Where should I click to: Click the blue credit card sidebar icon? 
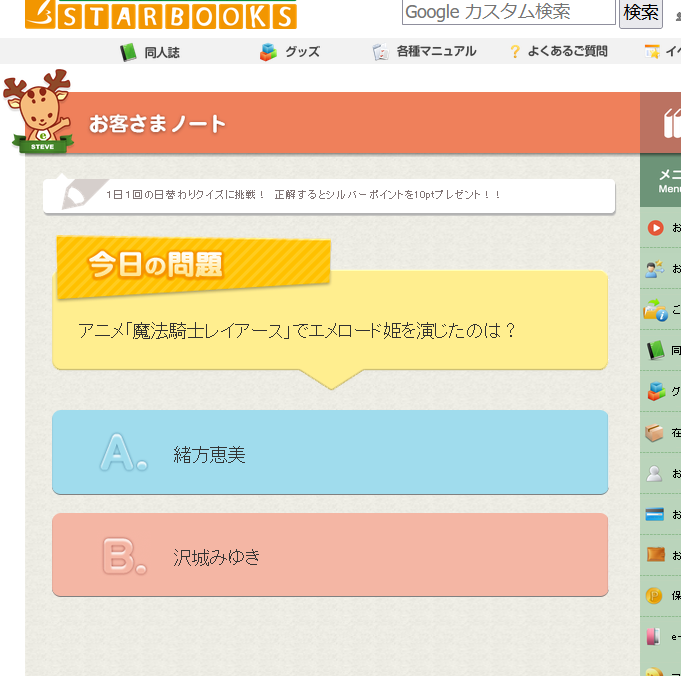(655, 514)
